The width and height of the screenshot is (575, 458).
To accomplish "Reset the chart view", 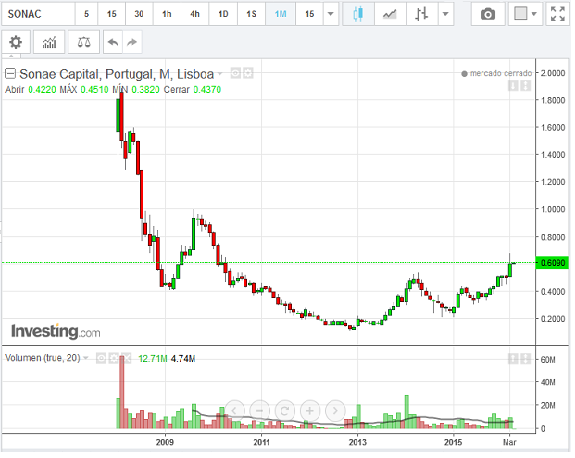I will [x=285, y=410].
